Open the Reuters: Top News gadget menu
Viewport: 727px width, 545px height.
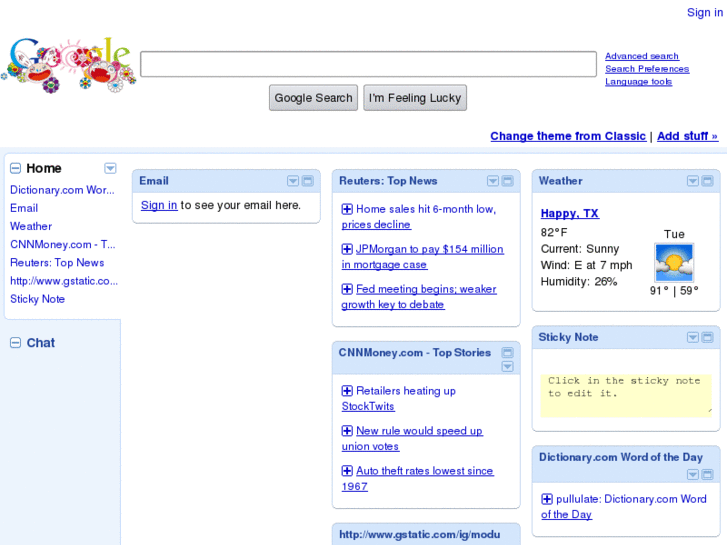(493, 181)
